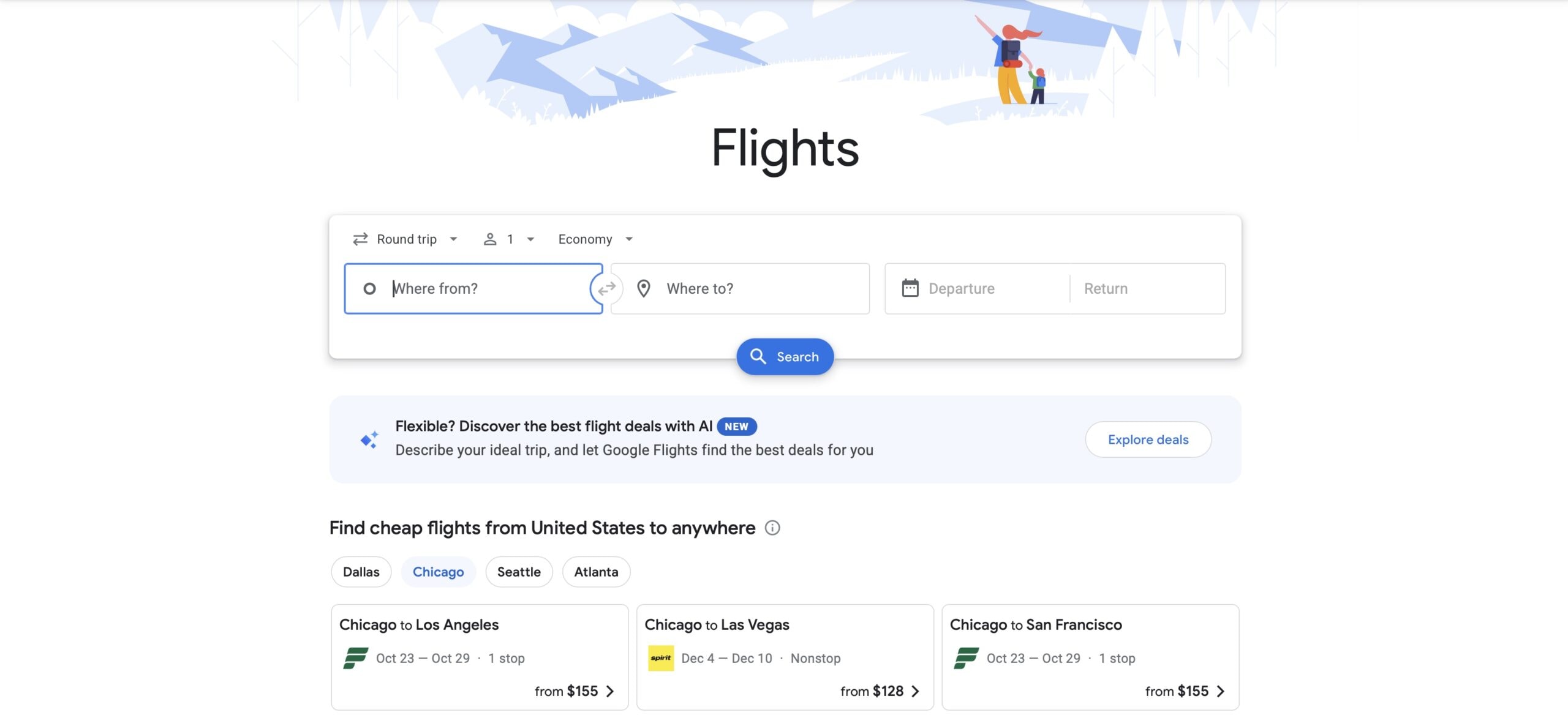This screenshot has height=718, width=1568.
Task: Click the Frontier logo on the Los Angeles card
Action: (356, 658)
